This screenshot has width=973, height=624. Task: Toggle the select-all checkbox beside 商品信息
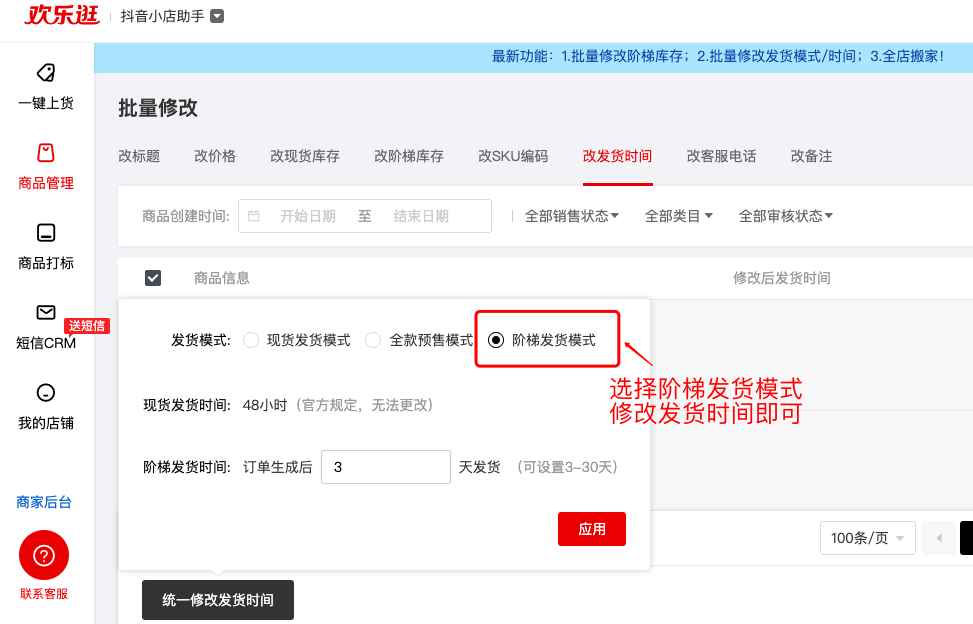[x=153, y=278]
